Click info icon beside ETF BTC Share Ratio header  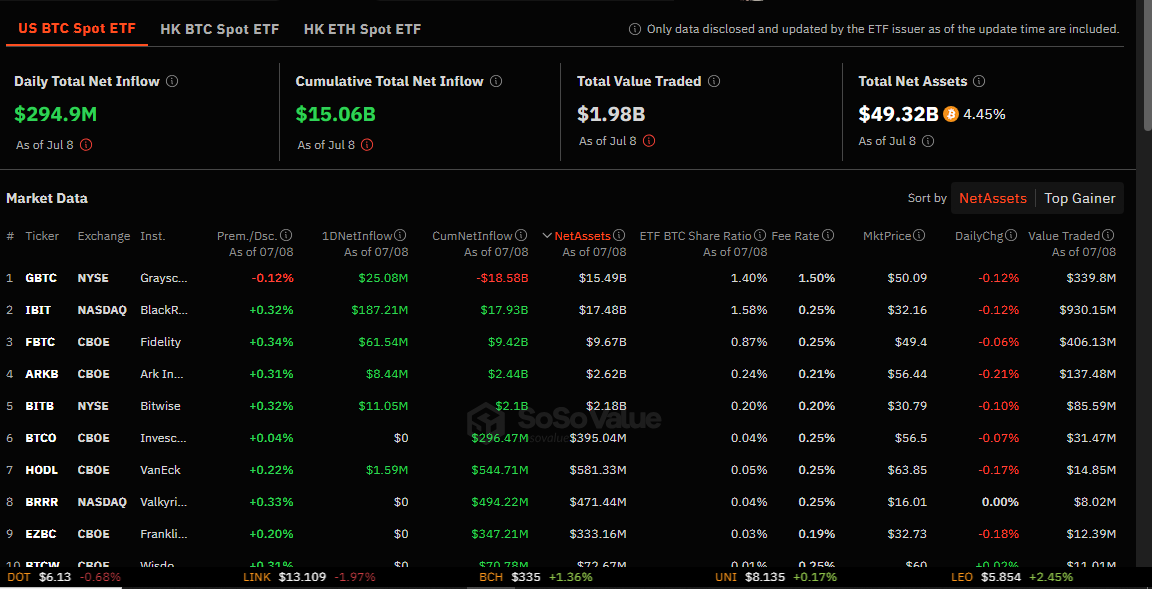coord(760,235)
